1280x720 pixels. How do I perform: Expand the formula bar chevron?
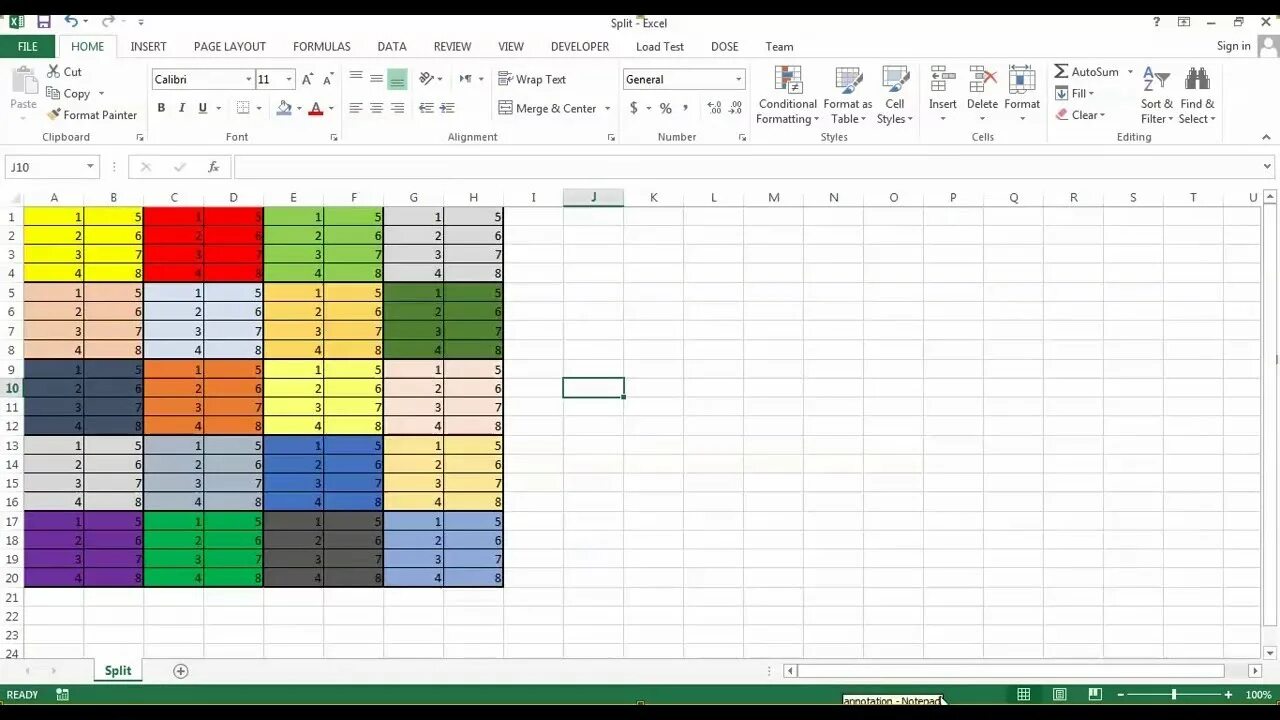[1268, 167]
